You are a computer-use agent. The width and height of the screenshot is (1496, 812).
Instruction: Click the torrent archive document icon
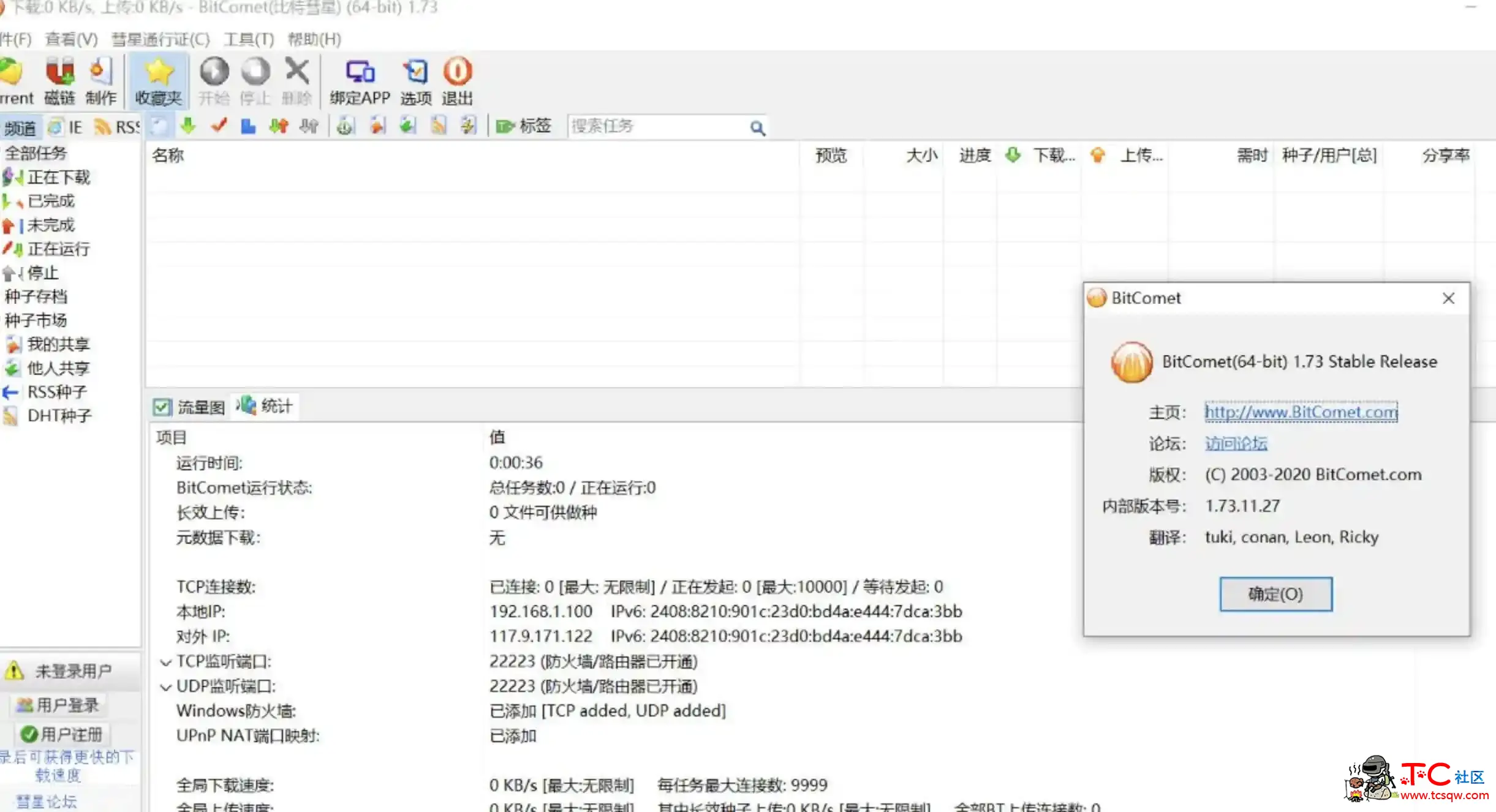point(346,126)
